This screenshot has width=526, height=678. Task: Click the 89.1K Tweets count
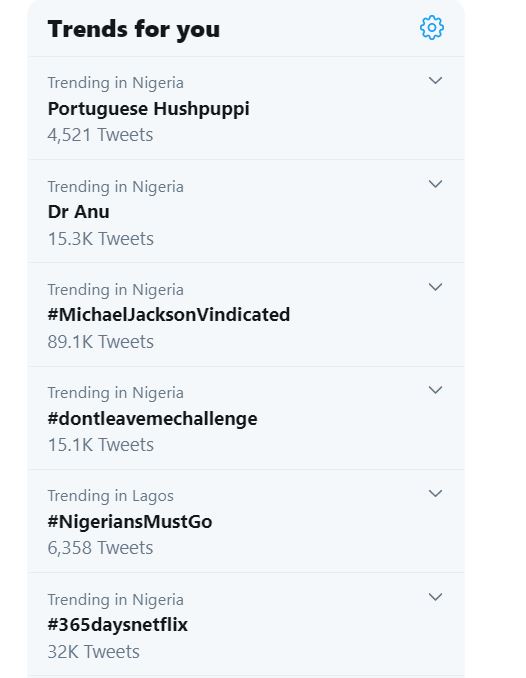(x=101, y=342)
